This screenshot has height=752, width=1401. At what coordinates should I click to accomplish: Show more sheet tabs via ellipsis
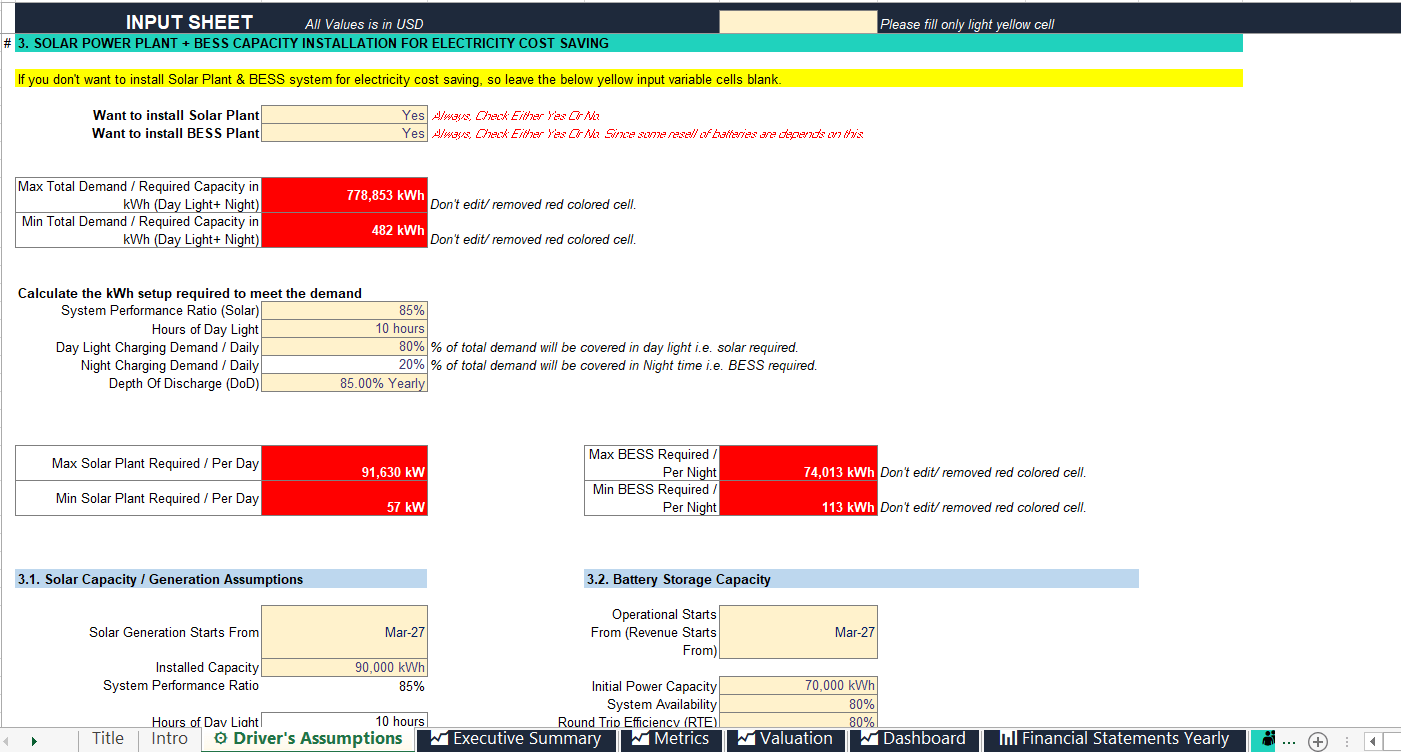tap(1289, 742)
